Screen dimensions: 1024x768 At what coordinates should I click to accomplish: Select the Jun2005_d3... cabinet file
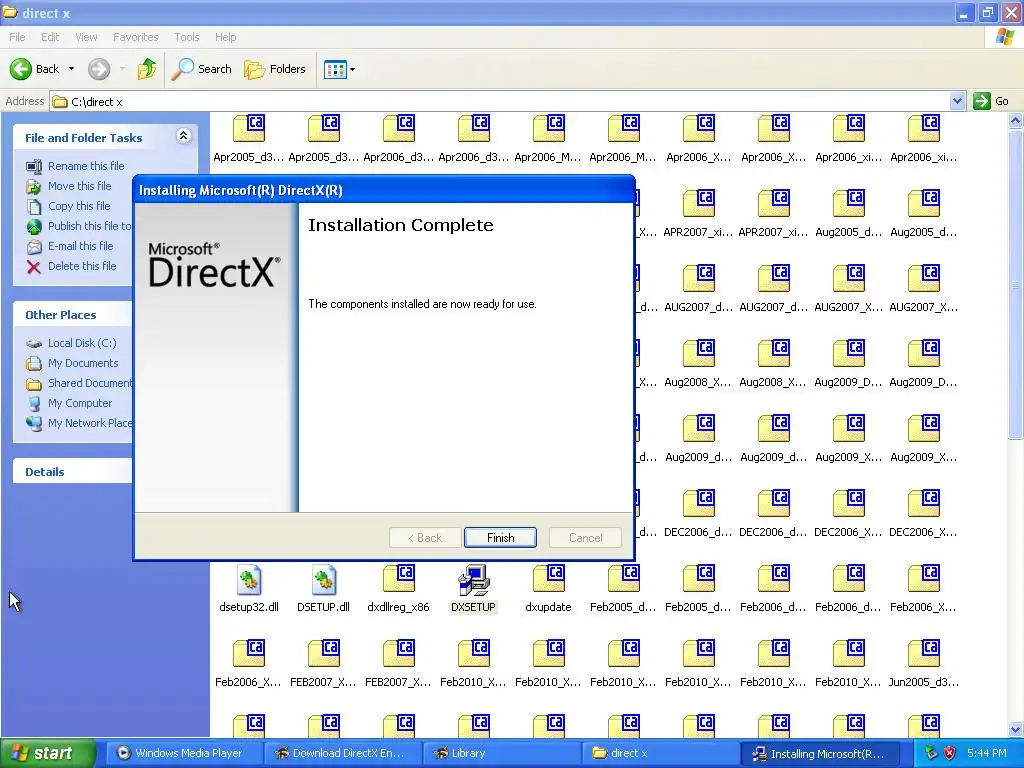924,655
